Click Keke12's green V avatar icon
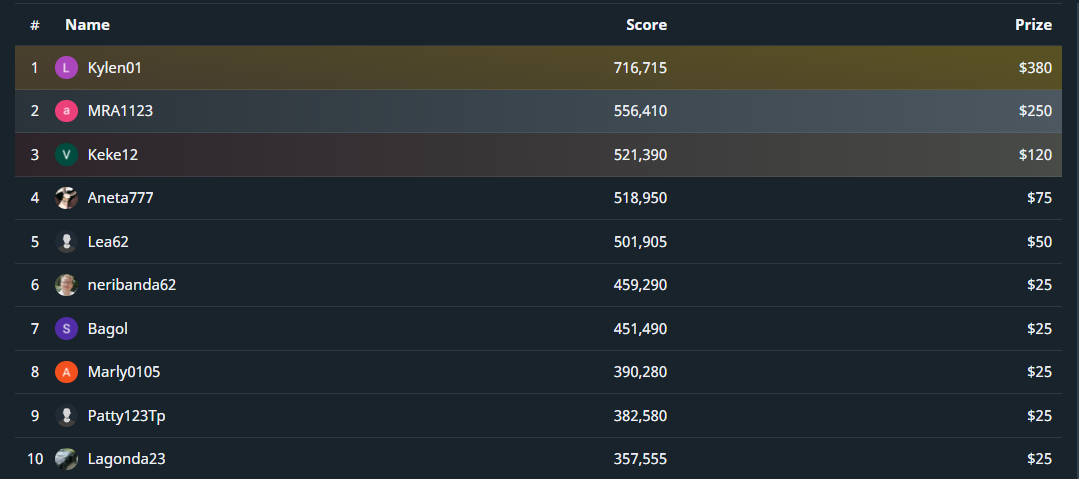 pyautogui.click(x=66, y=155)
